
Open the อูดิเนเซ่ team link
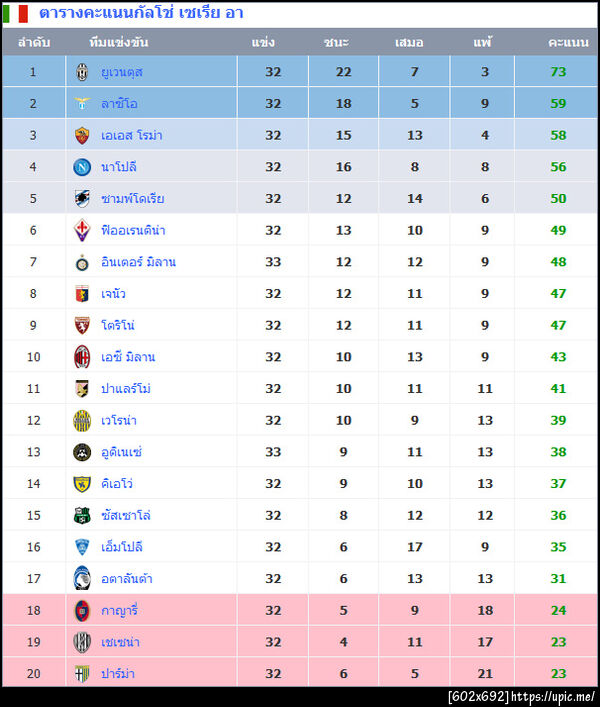tap(122, 452)
